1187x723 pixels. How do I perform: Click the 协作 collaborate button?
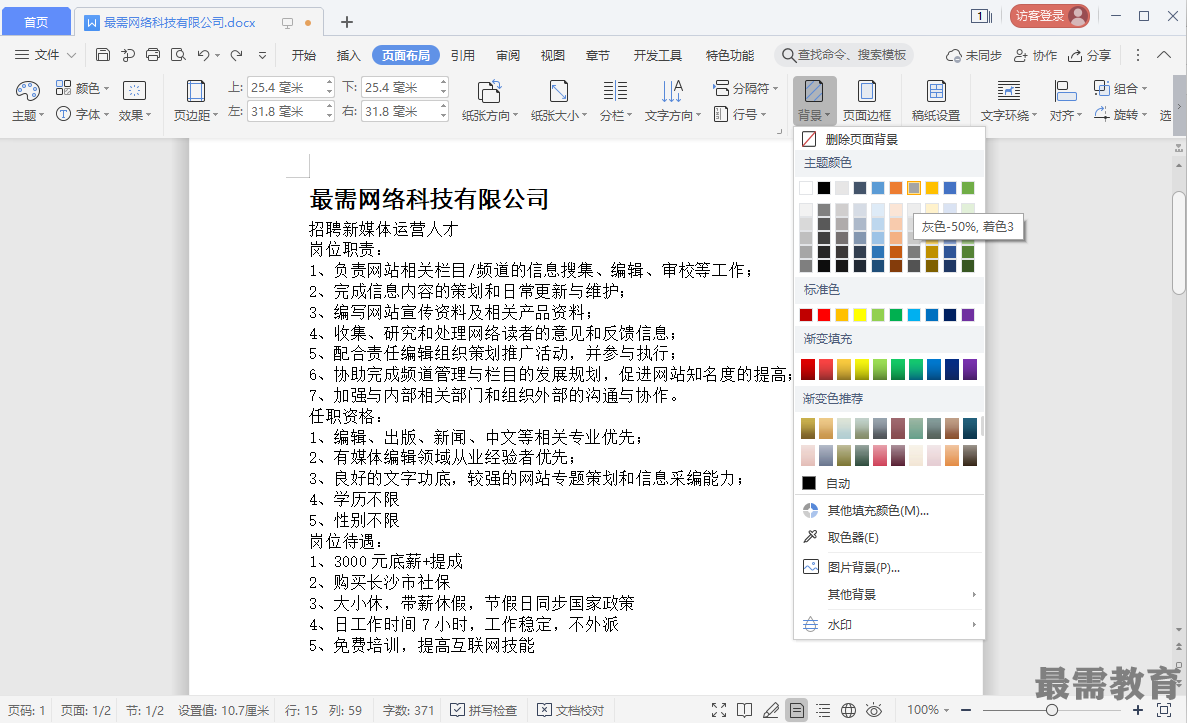1036,55
